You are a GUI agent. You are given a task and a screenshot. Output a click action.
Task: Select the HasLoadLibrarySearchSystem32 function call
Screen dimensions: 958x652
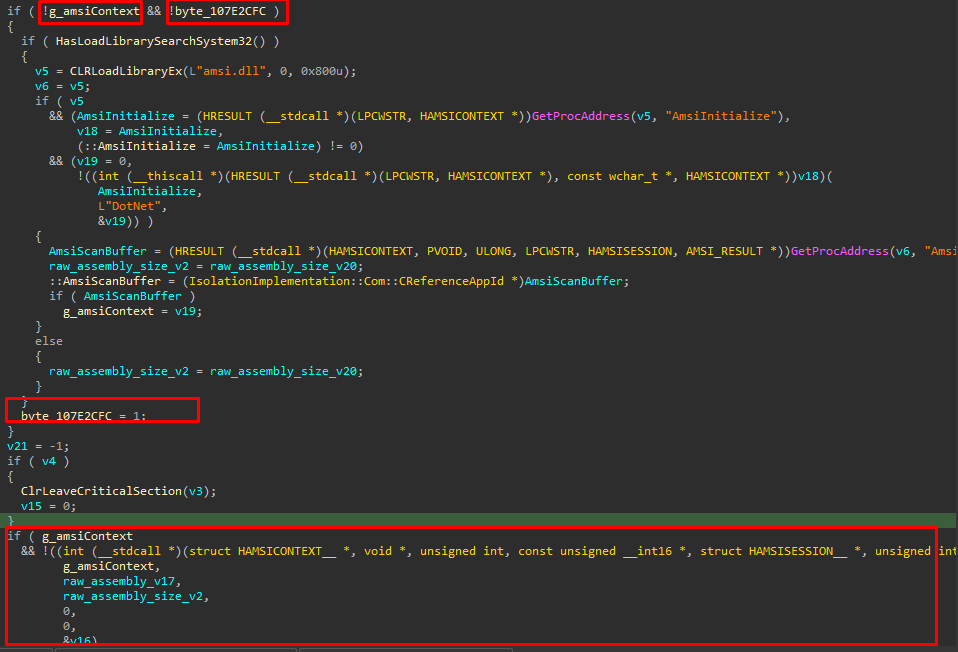pos(161,41)
